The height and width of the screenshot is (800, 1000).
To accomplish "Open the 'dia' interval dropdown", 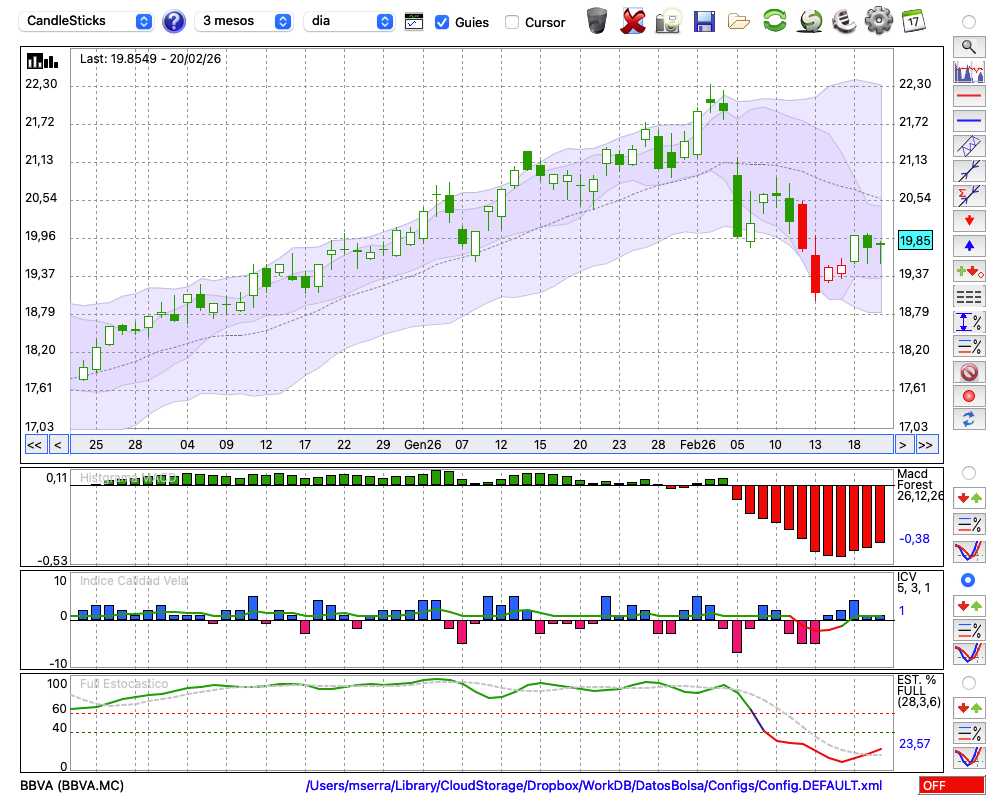I will pyautogui.click(x=349, y=21).
